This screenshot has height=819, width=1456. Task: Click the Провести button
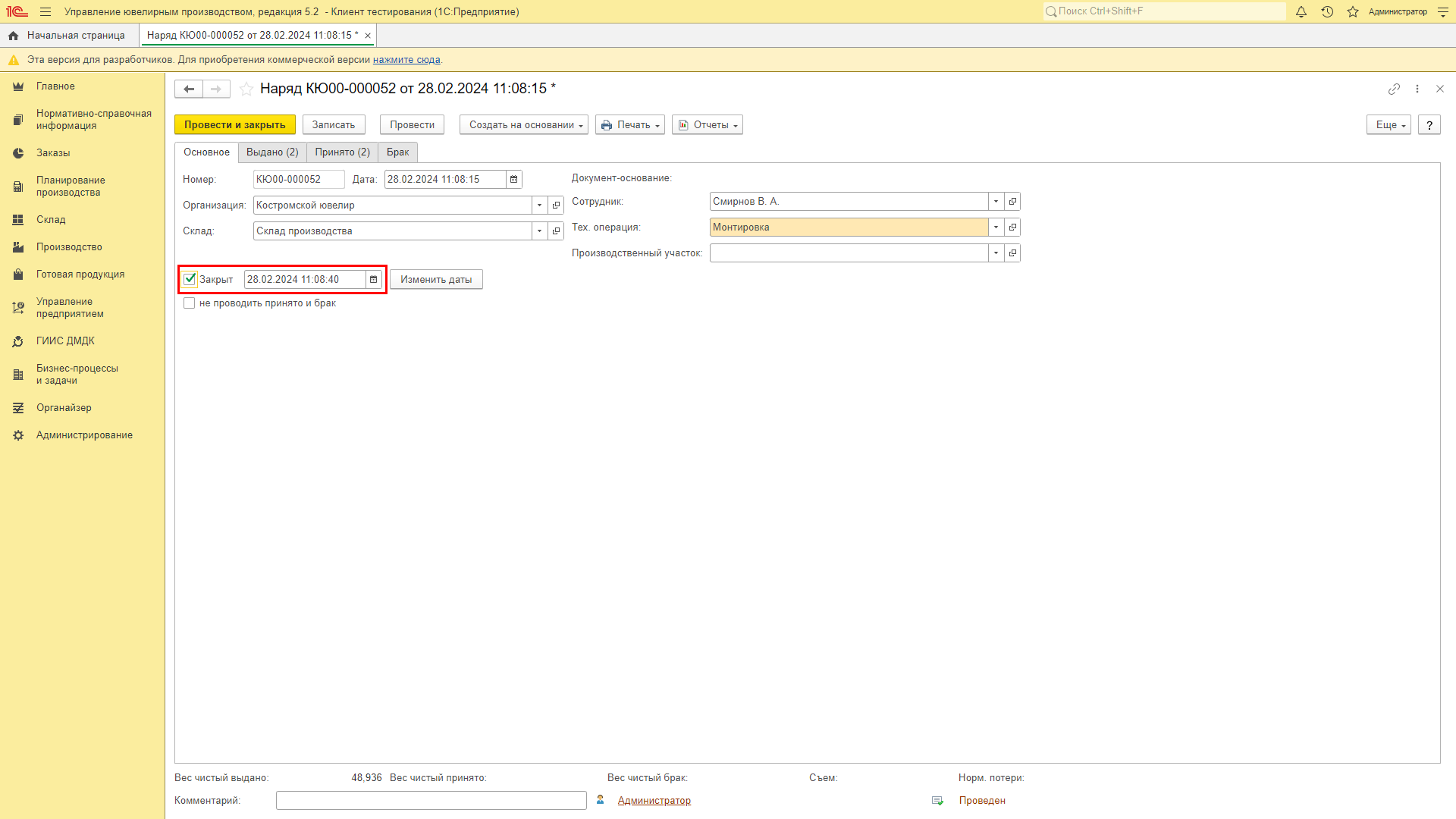click(412, 125)
